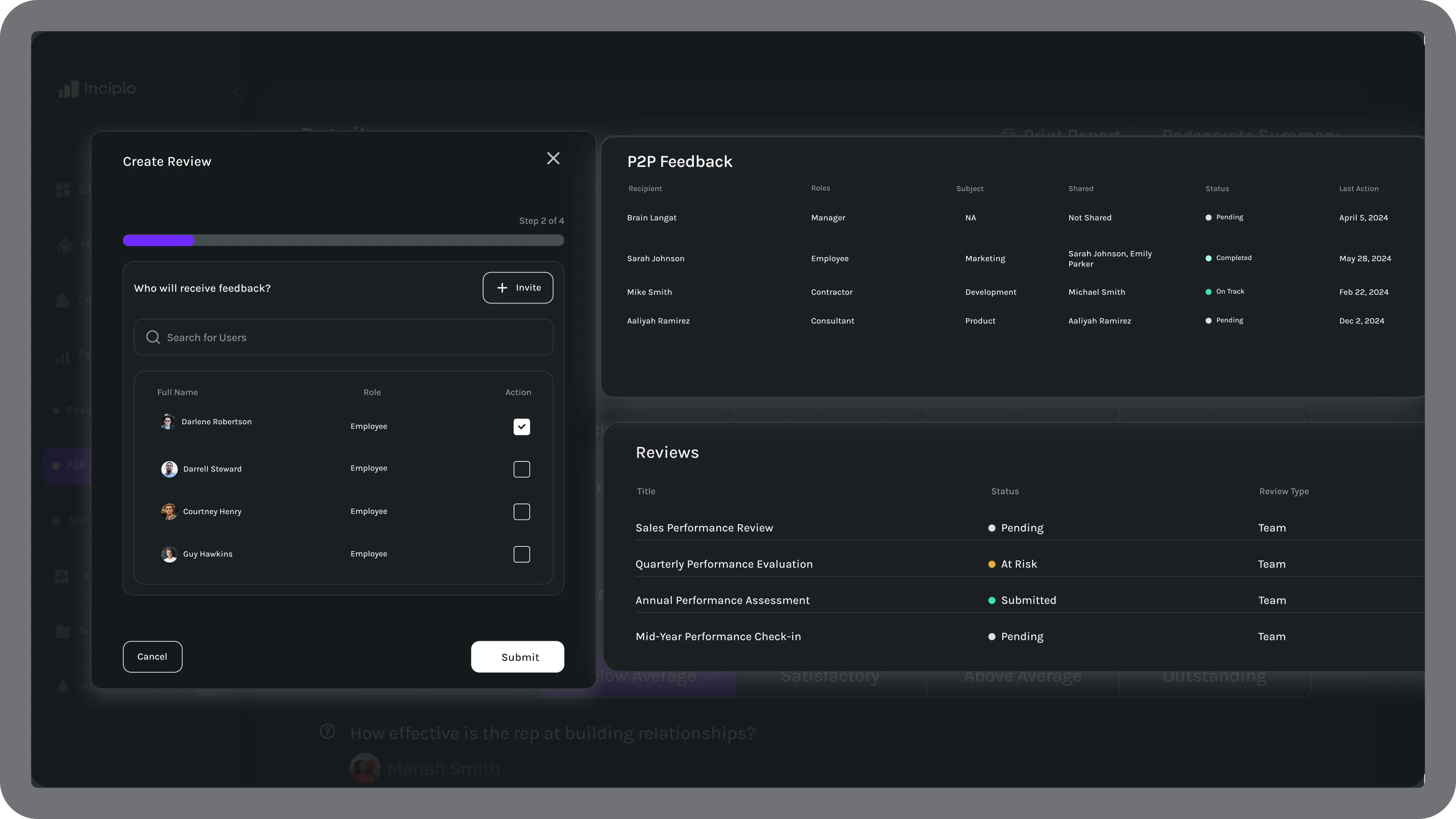Click Guy Hawkins's avatar
1456x819 pixels.
(169, 554)
